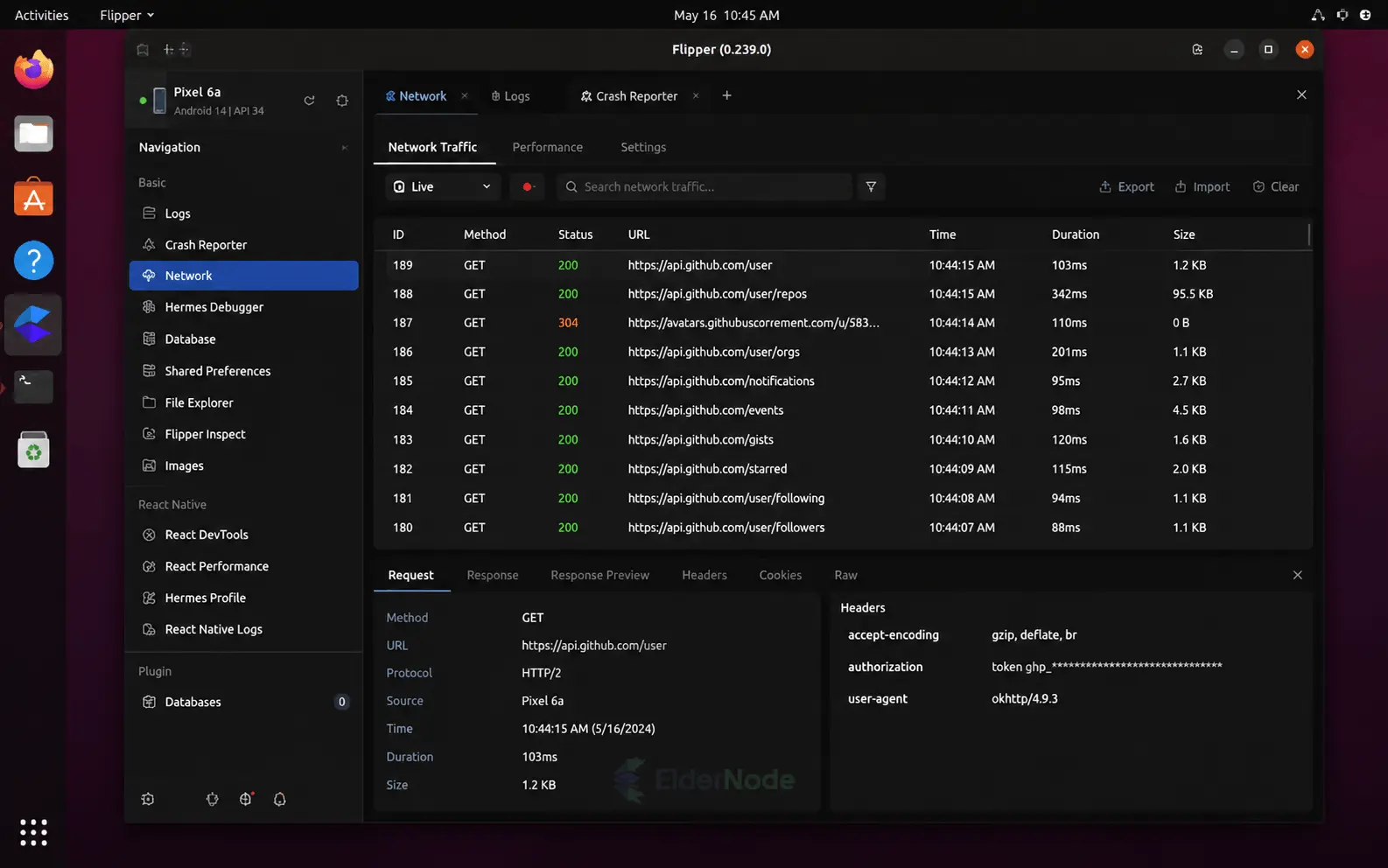Screen dimensions: 1388x868
Task: Close the request details panel
Action: click(1298, 575)
